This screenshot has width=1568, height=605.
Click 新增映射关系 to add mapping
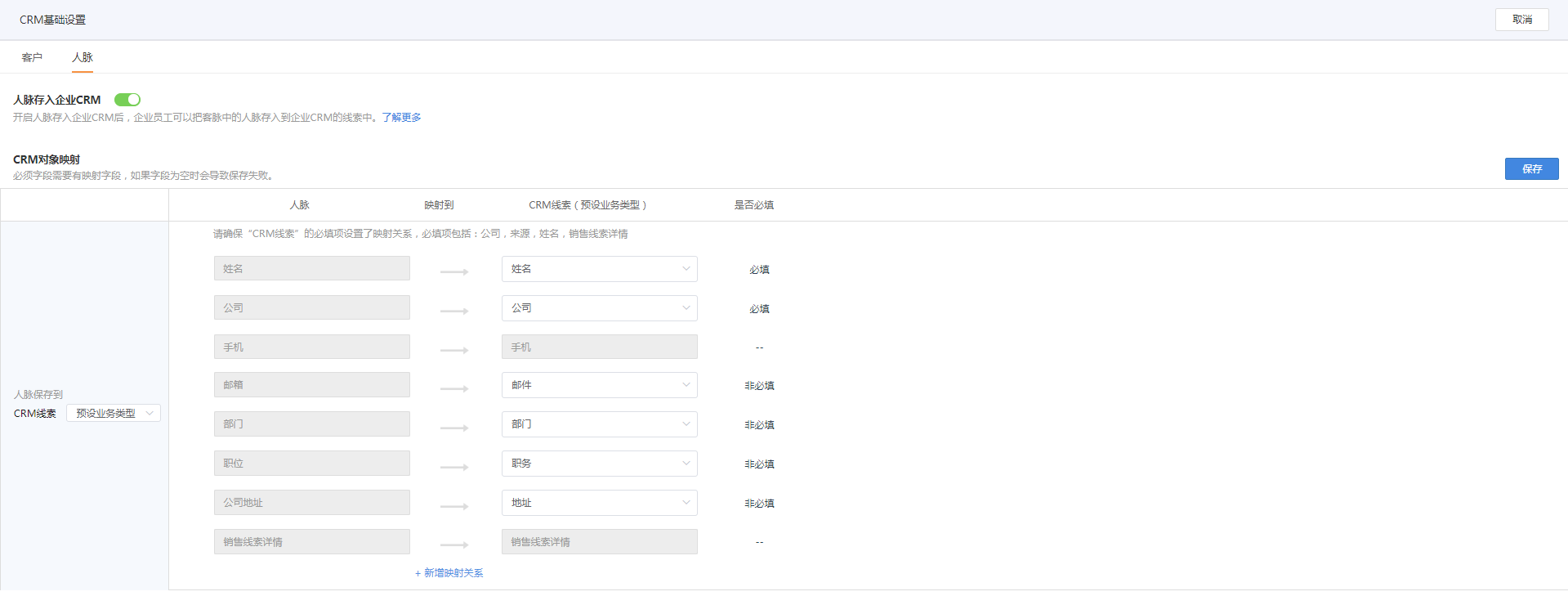click(x=449, y=573)
